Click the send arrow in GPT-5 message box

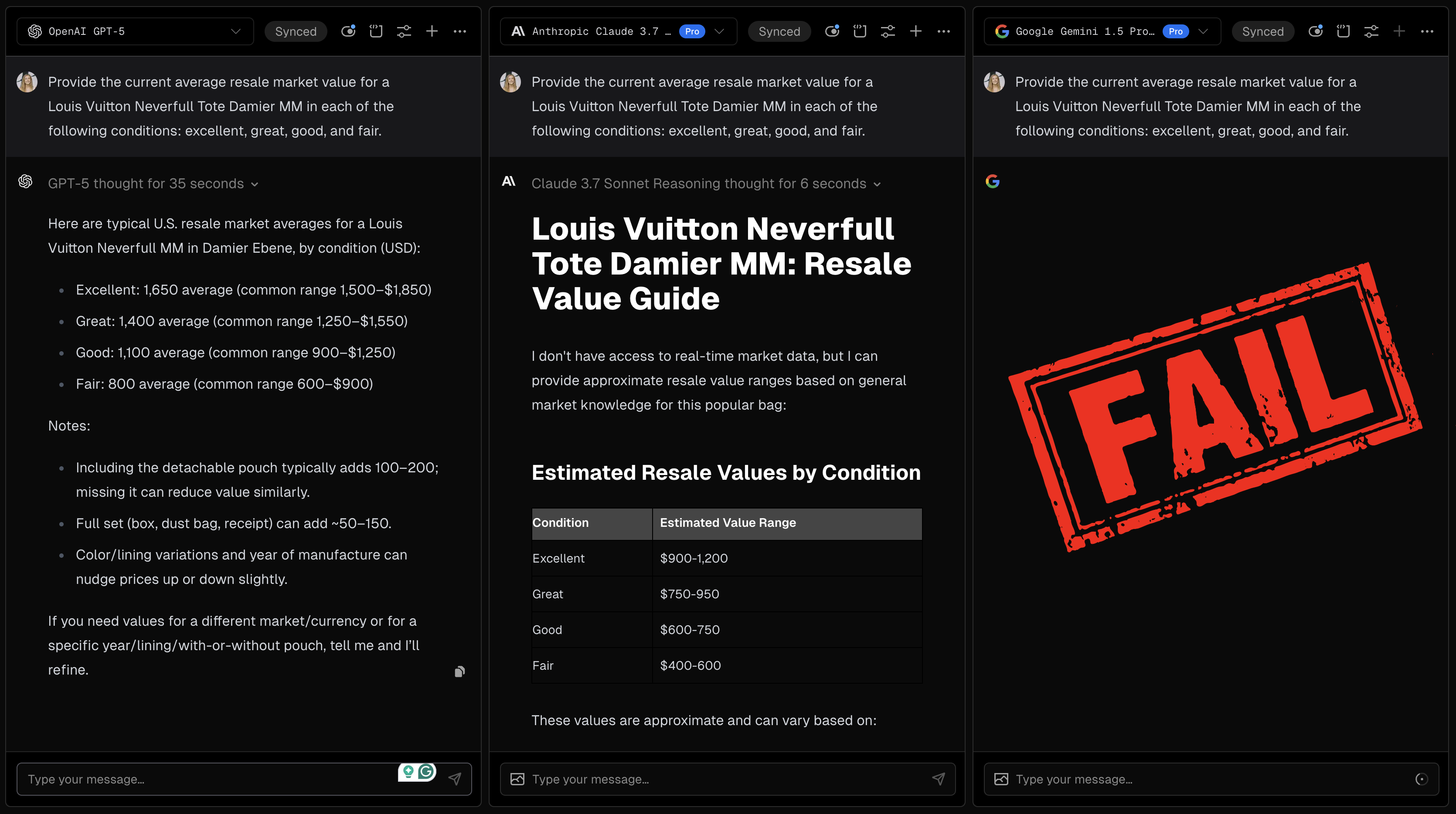(x=455, y=779)
